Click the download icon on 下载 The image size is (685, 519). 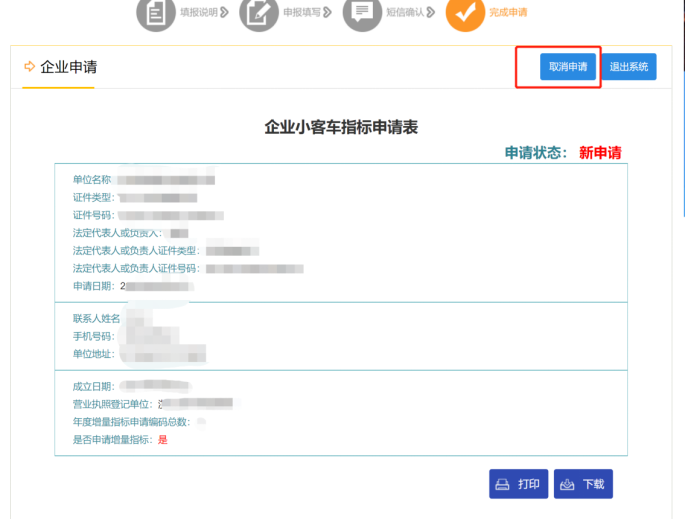click(x=568, y=484)
